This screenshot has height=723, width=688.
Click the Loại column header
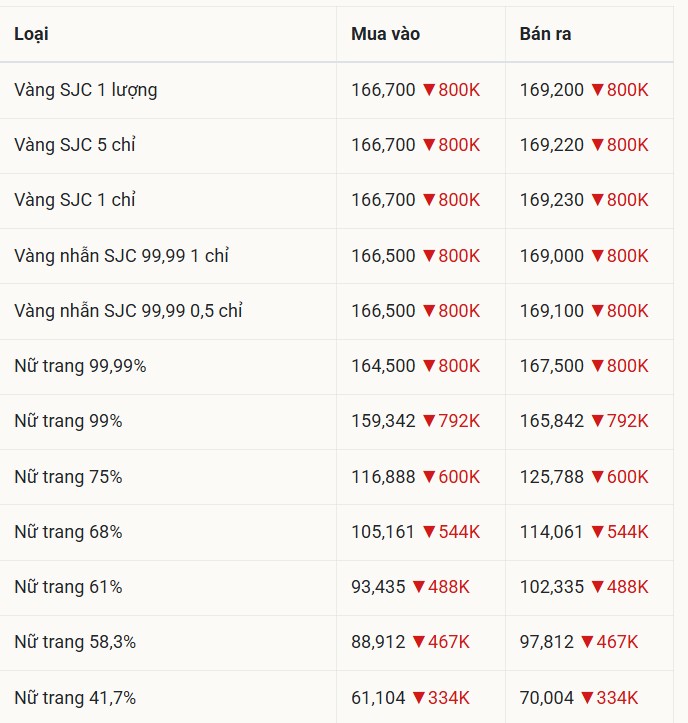point(31,34)
